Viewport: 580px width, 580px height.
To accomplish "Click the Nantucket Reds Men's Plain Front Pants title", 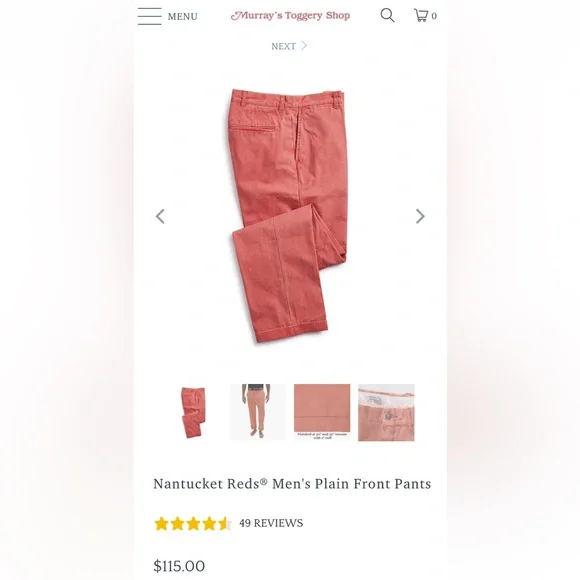I will [292, 484].
